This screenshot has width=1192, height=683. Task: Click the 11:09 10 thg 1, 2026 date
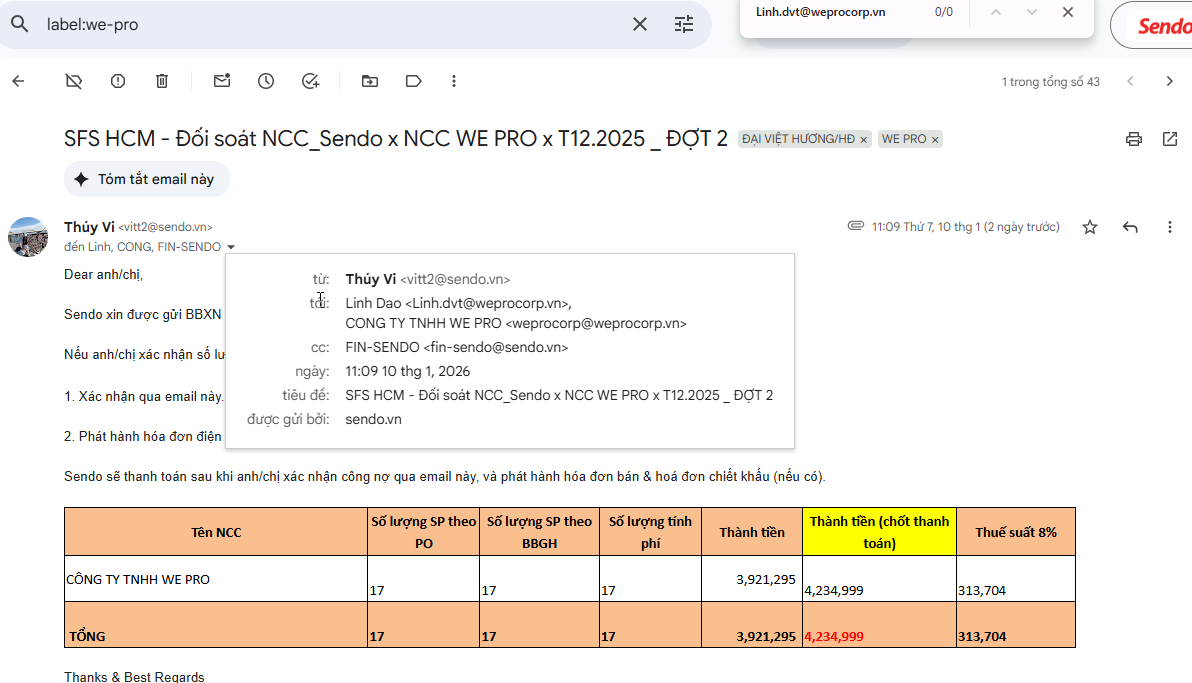(407, 372)
